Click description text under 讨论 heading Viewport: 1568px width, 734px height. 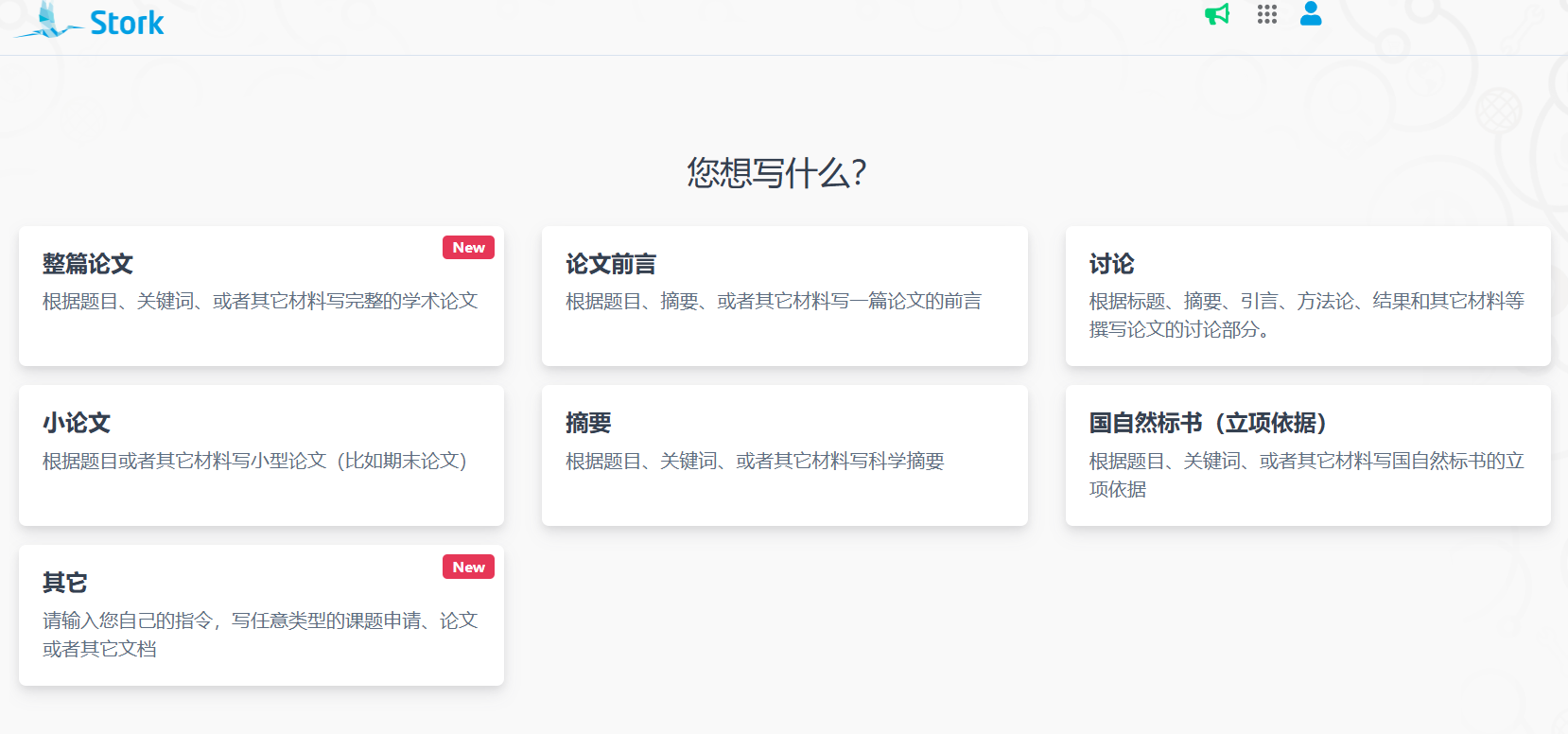1306,315
